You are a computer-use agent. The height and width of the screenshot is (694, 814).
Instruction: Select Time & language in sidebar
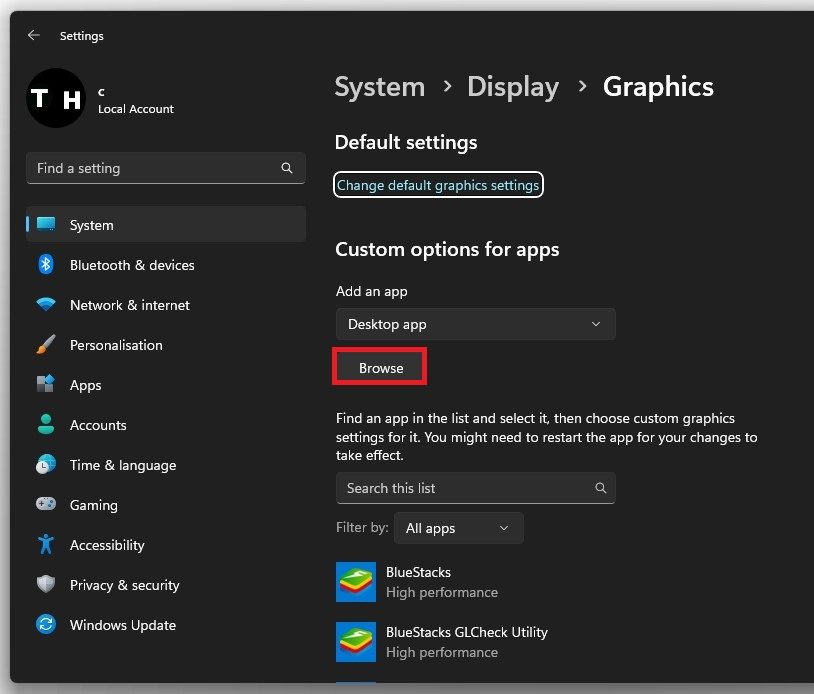(x=122, y=465)
